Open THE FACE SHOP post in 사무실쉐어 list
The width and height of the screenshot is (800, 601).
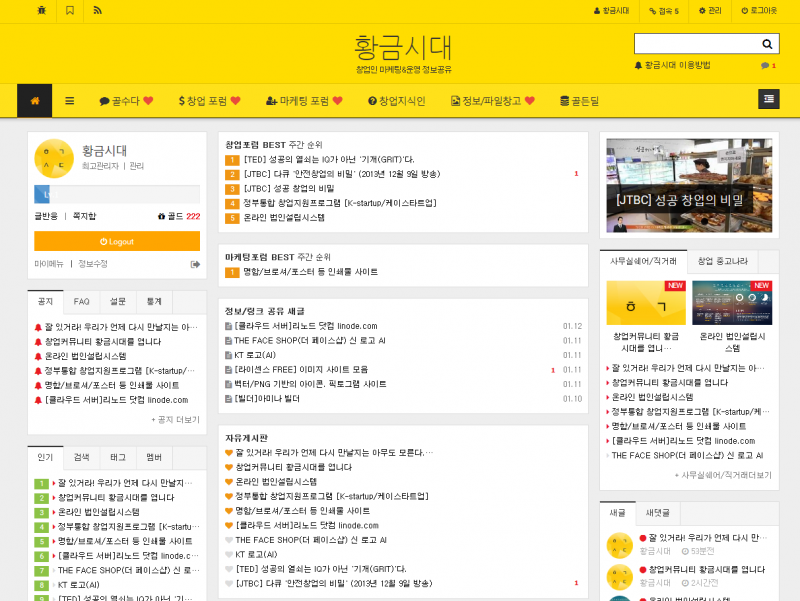[687, 456]
